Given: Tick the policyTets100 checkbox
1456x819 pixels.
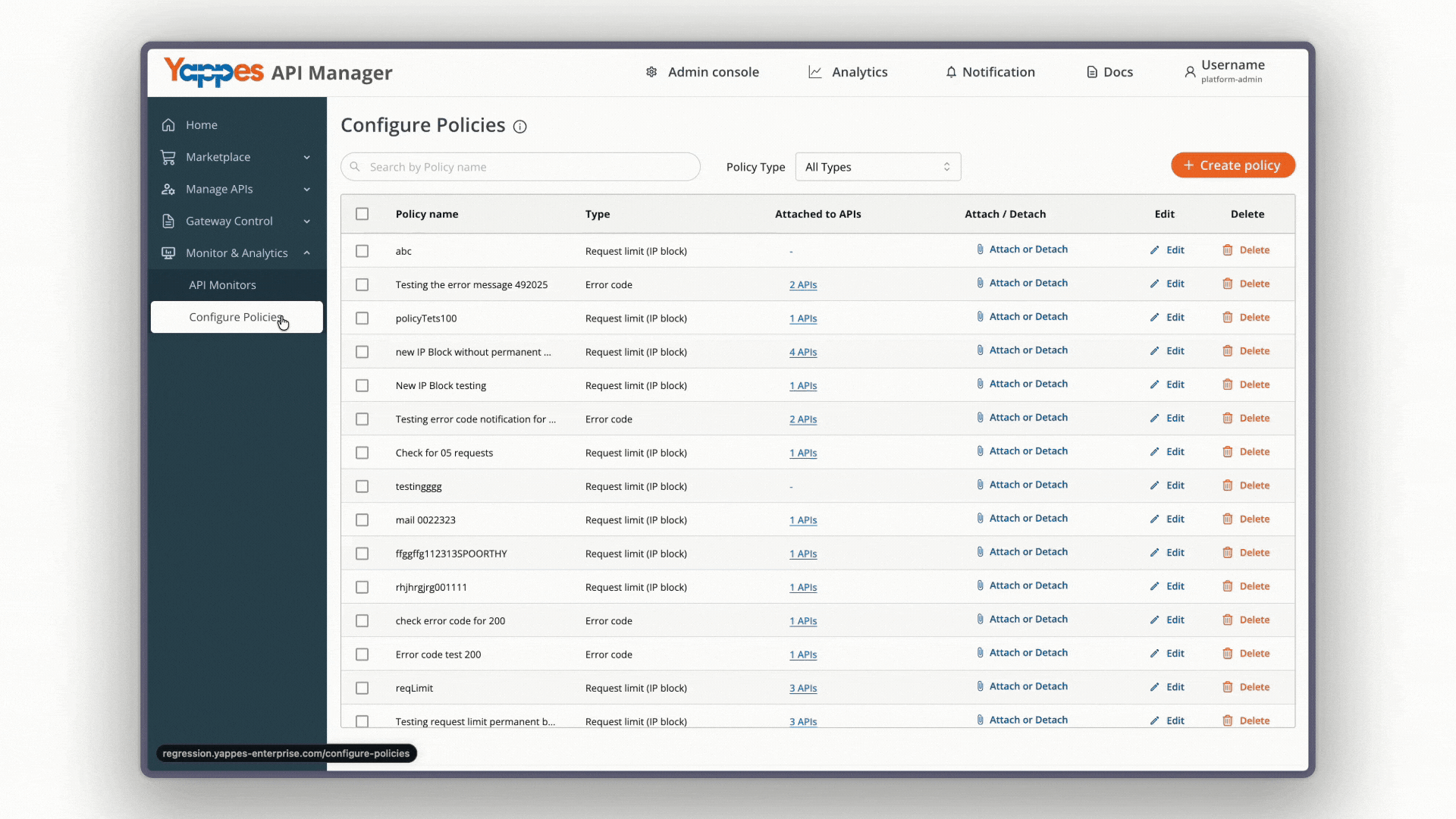Looking at the screenshot, I should (362, 318).
